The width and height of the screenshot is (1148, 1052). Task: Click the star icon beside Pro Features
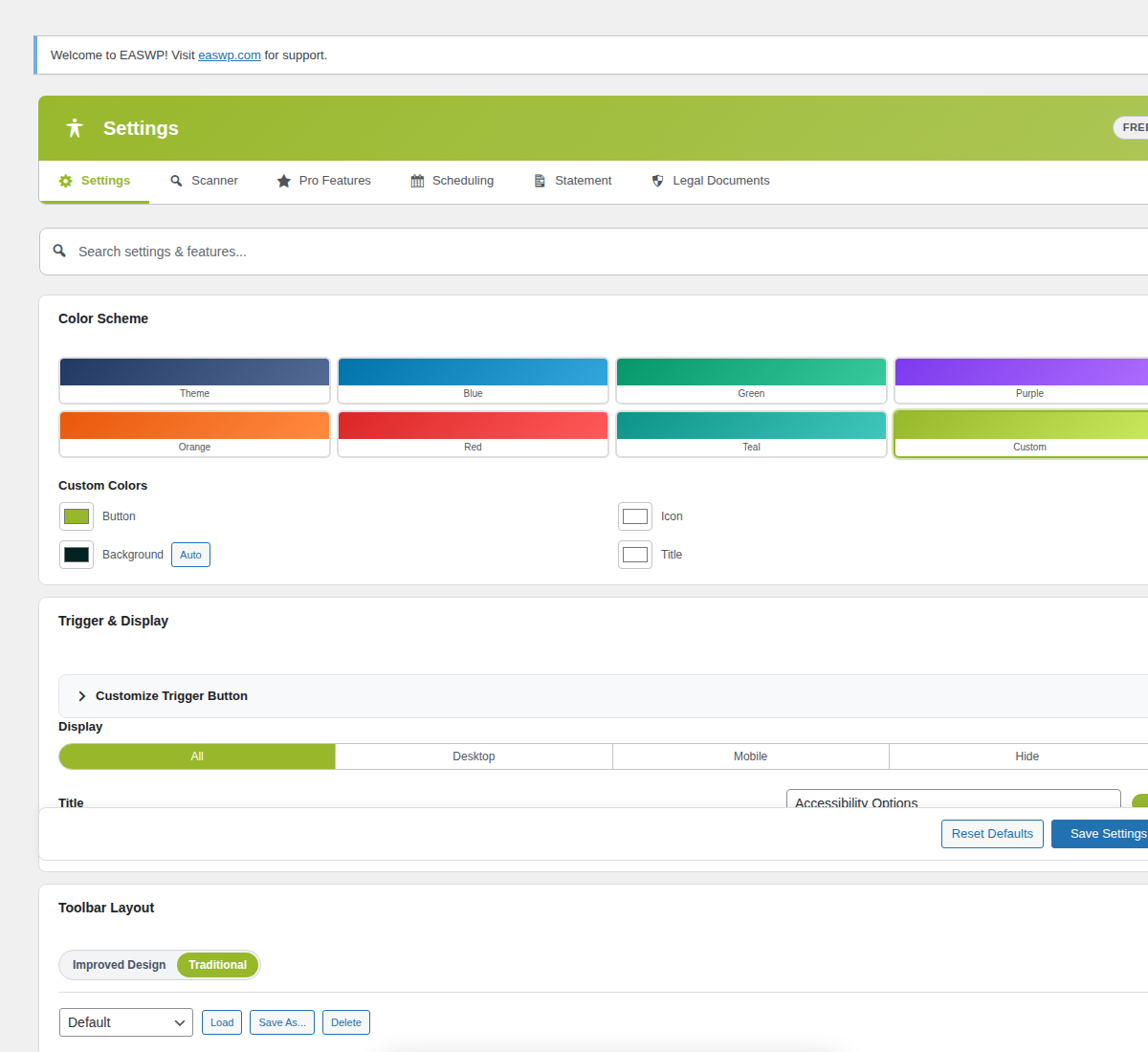tap(283, 180)
